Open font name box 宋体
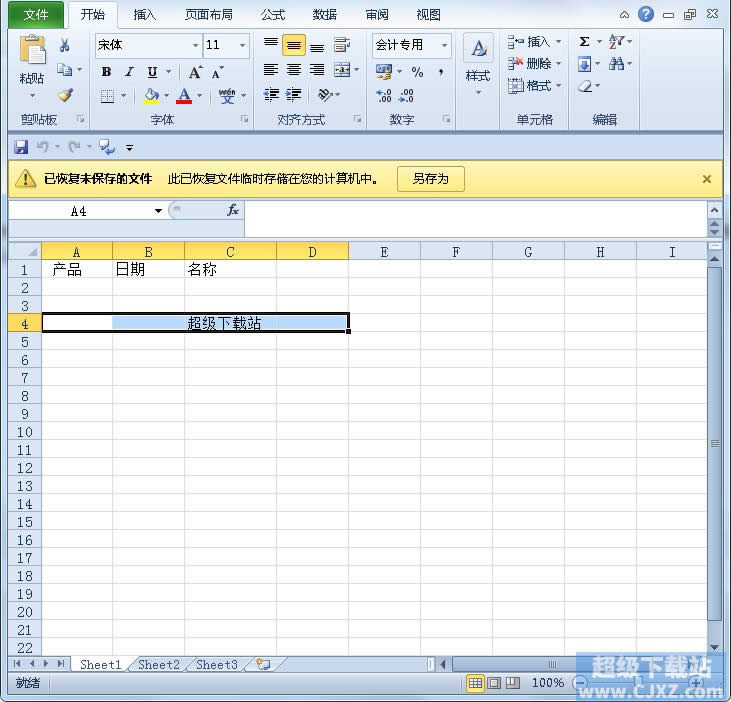Image resolution: width=731 pixels, height=702 pixels. point(149,45)
